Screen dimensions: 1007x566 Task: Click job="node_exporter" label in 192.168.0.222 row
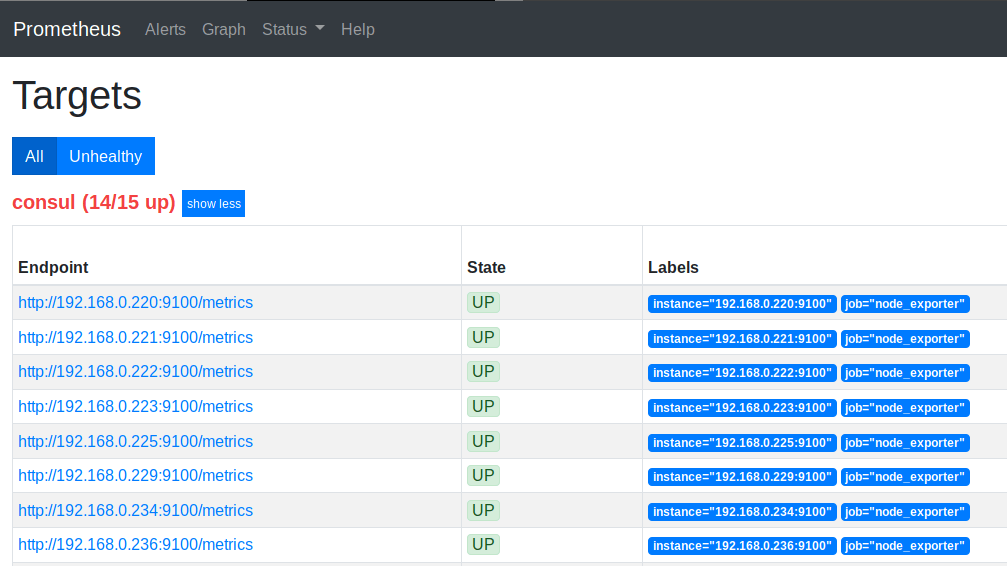[905, 373]
